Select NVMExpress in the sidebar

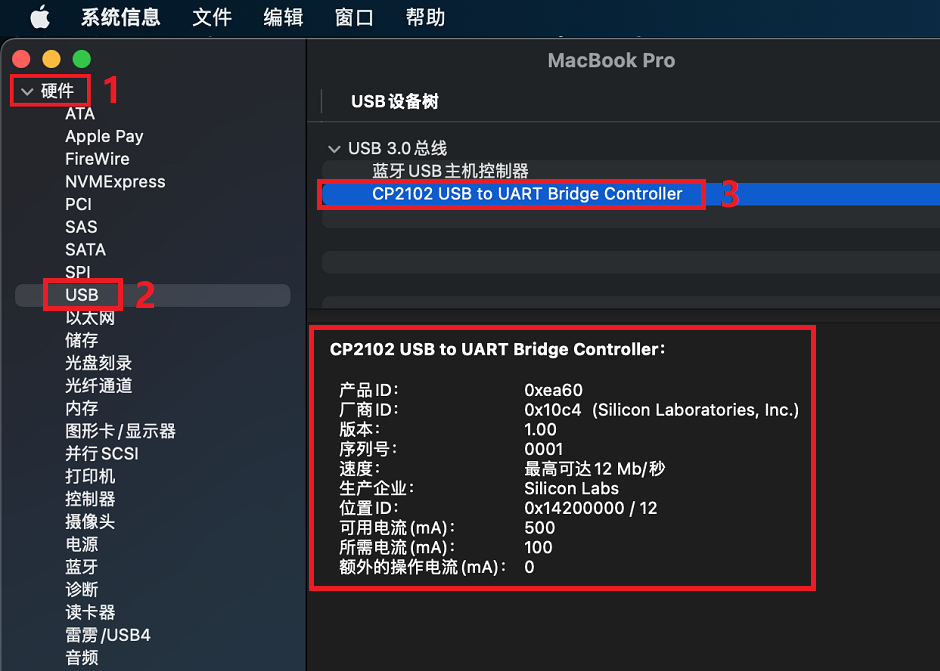115,182
